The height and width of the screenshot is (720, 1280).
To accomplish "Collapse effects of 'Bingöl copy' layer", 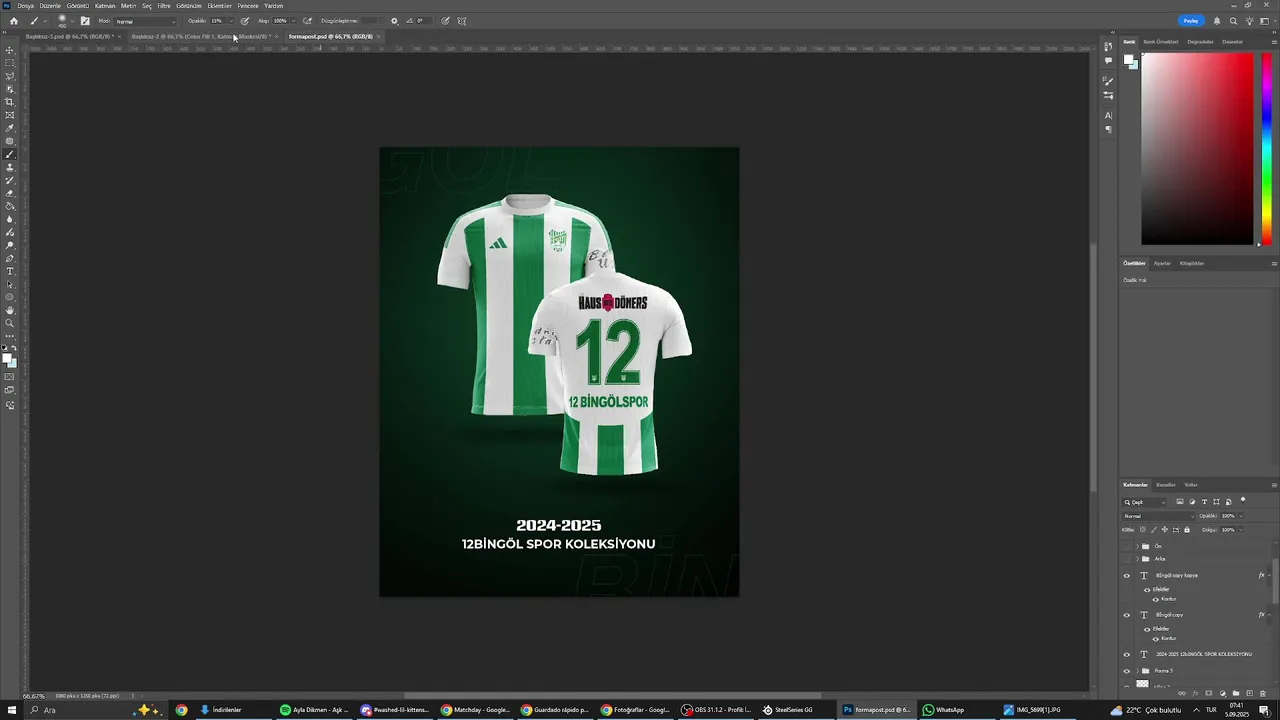I will [1269, 615].
